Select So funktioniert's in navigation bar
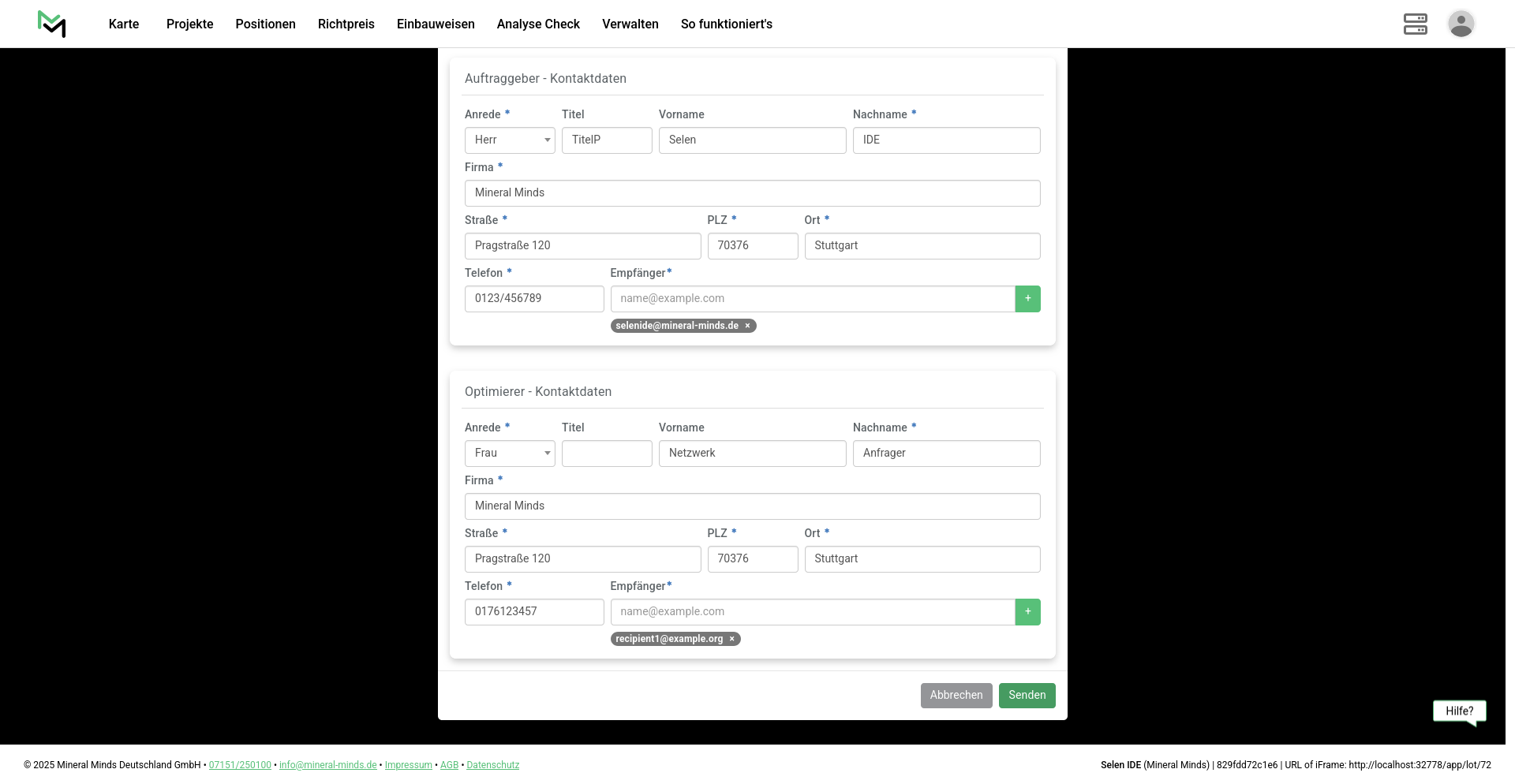Viewport: 1515px width, 784px height. pos(726,24)
